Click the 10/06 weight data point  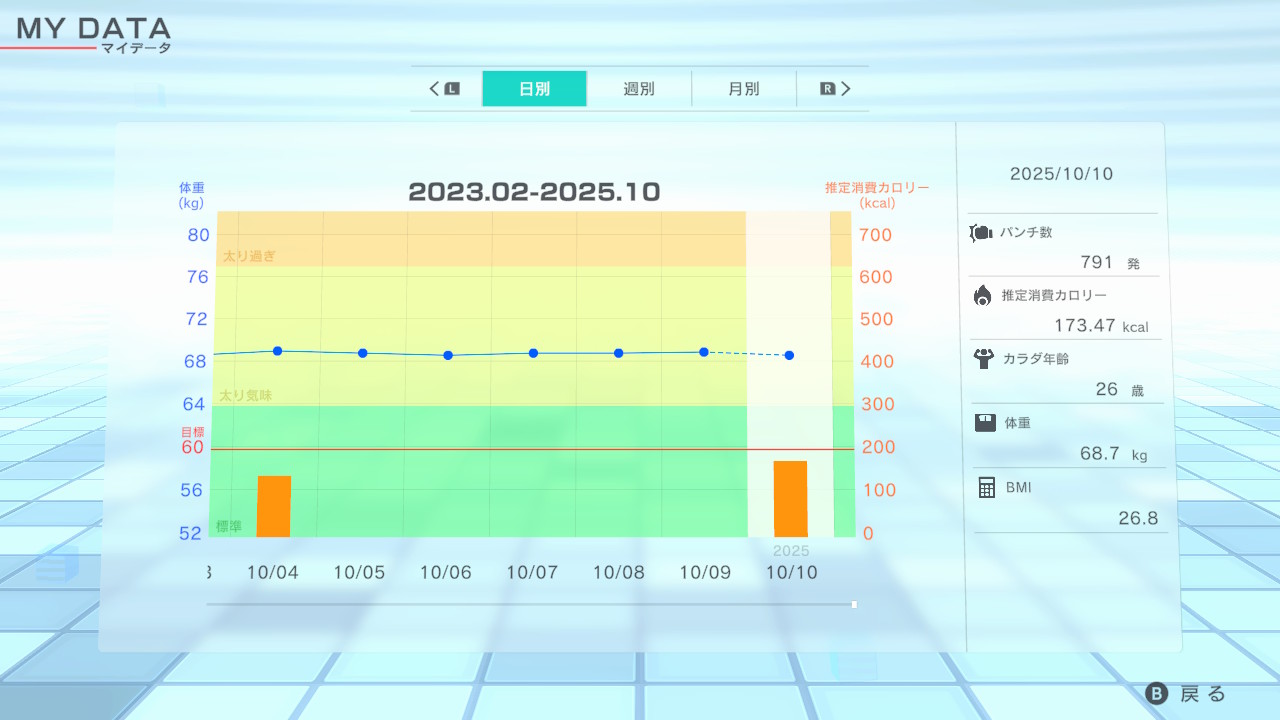coord(448,355)
